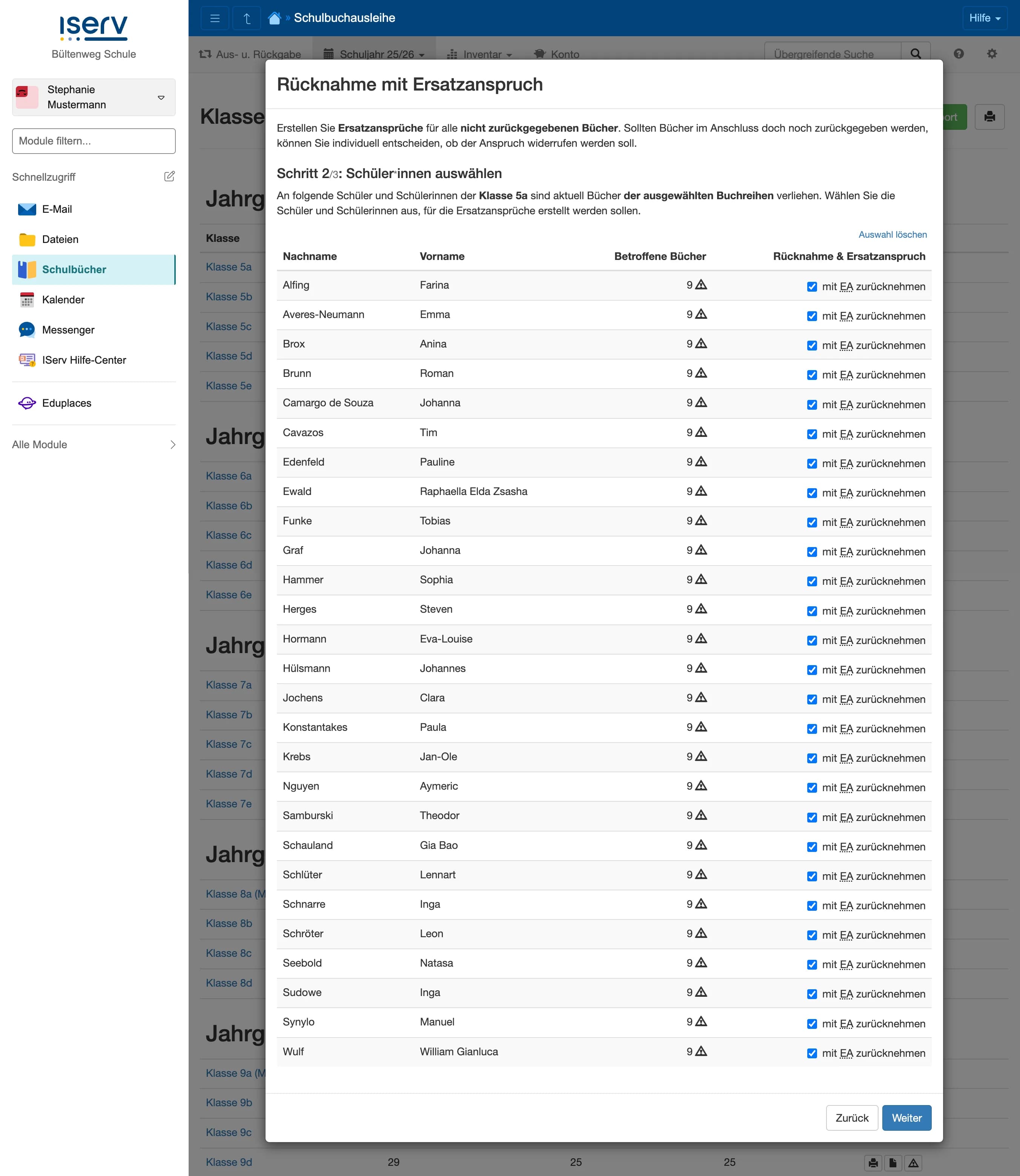The height and width of the screenshot is (1176, 1020).
Task: Open the Hilfe dropdown in header
Action: click(984, 18)
